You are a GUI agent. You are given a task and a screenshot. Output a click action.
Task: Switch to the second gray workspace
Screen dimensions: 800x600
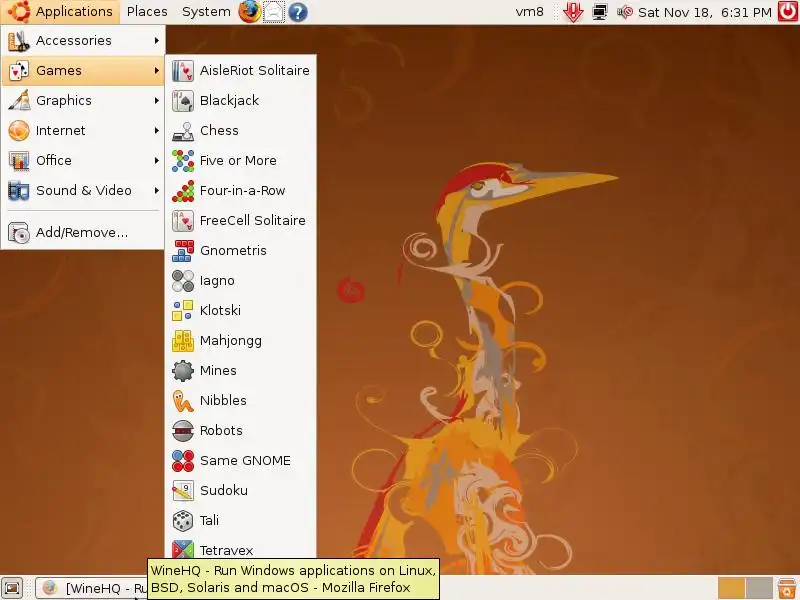[x=759, y=588]
